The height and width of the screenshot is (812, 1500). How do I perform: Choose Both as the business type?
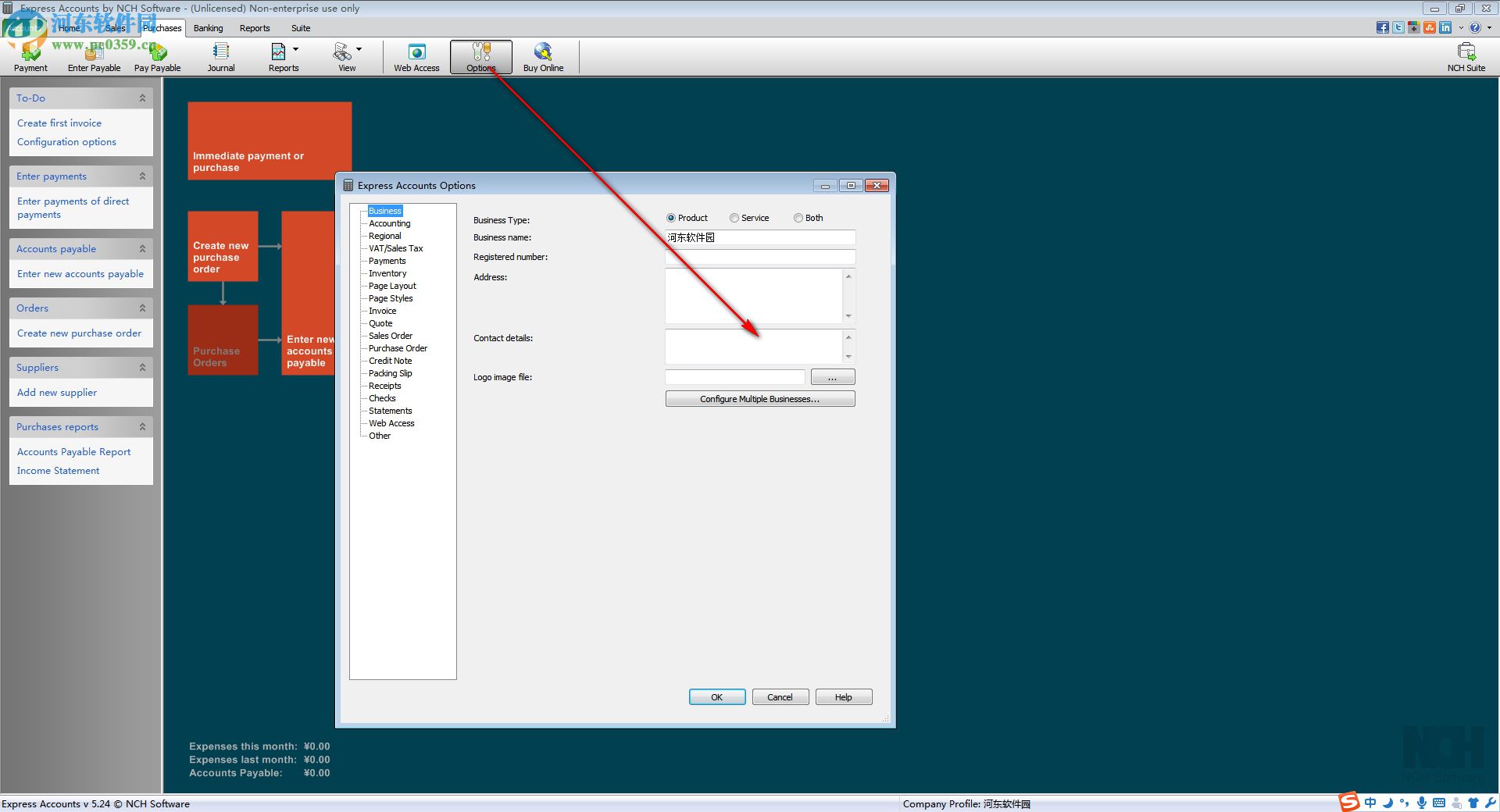click(x=798, y=218)
